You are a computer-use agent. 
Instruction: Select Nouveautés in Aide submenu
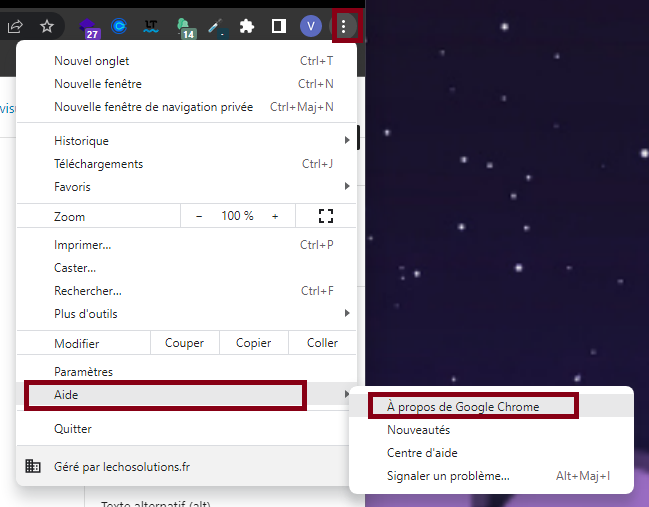(x=491, y=430)
